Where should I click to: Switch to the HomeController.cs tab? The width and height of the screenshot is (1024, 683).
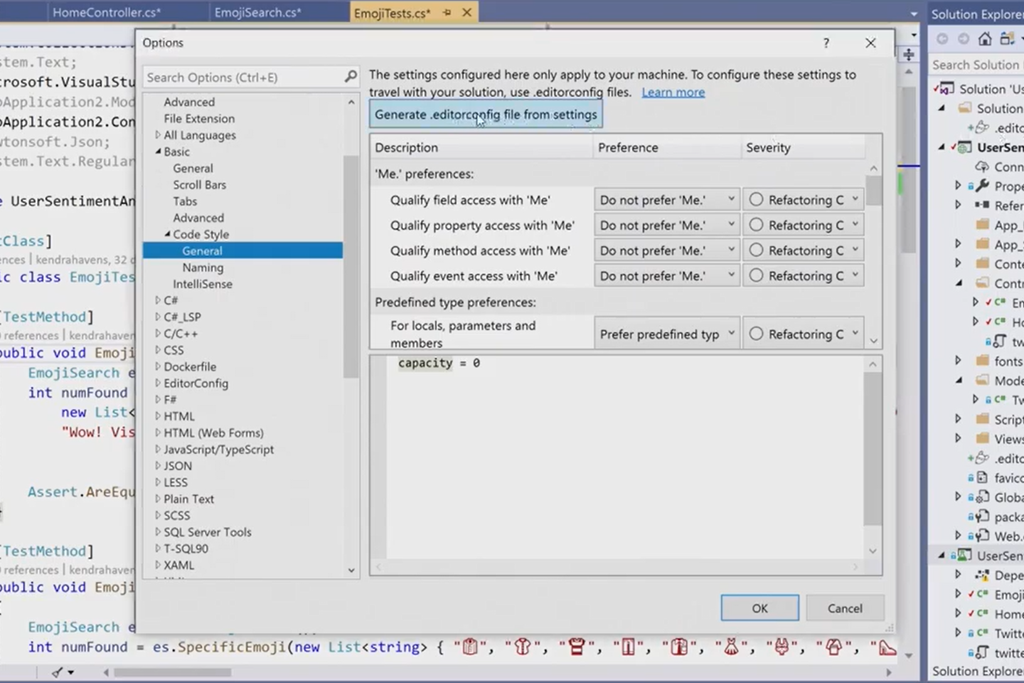pyautogui.click(x=107, y=12)
